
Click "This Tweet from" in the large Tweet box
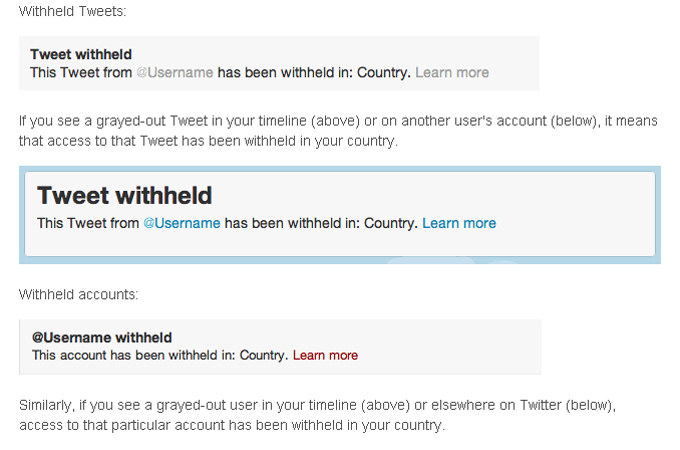coord(88,223)
